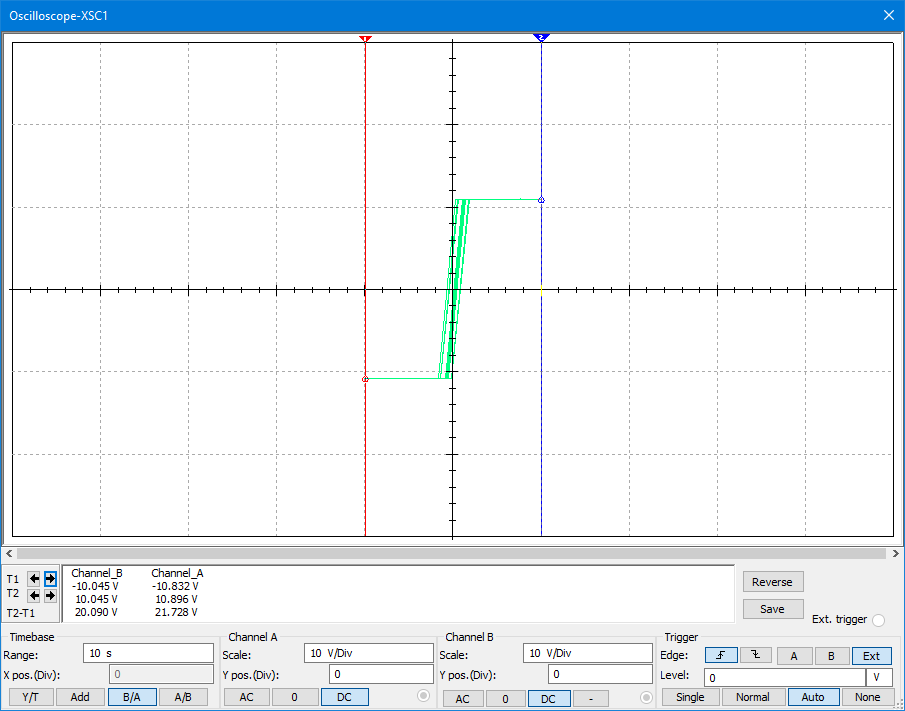905x711 pixels.
Task: Select rising edge trigger icon
Action: pos(720,656)
